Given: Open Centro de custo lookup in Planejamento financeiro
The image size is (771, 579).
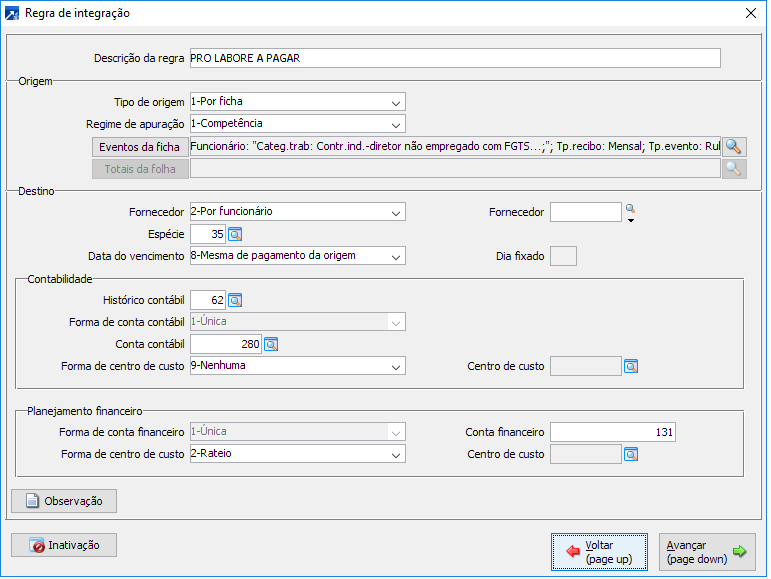Looking at the screenshot, I should coord(631,454).
